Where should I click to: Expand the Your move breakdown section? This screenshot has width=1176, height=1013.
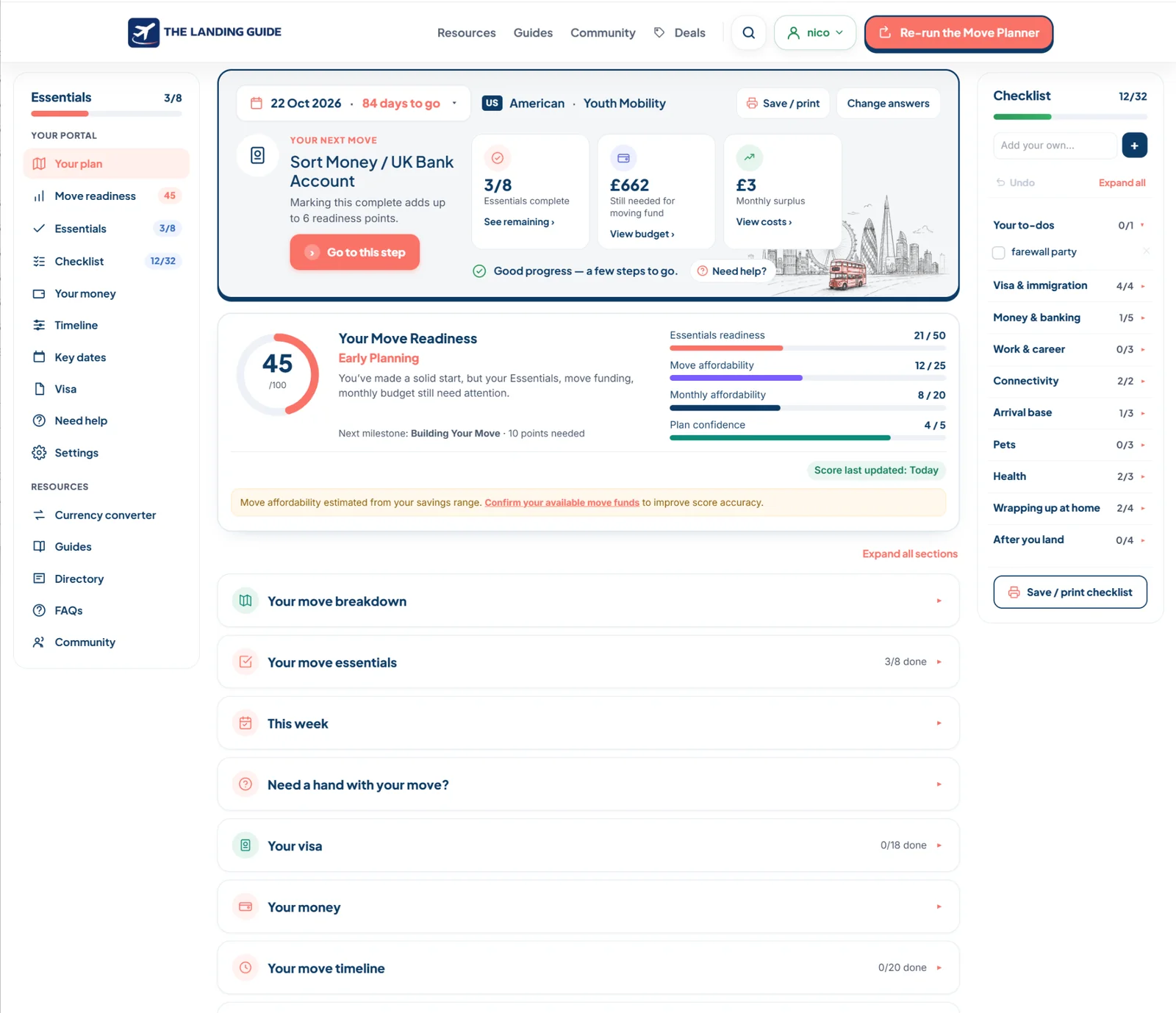point(588,601)
